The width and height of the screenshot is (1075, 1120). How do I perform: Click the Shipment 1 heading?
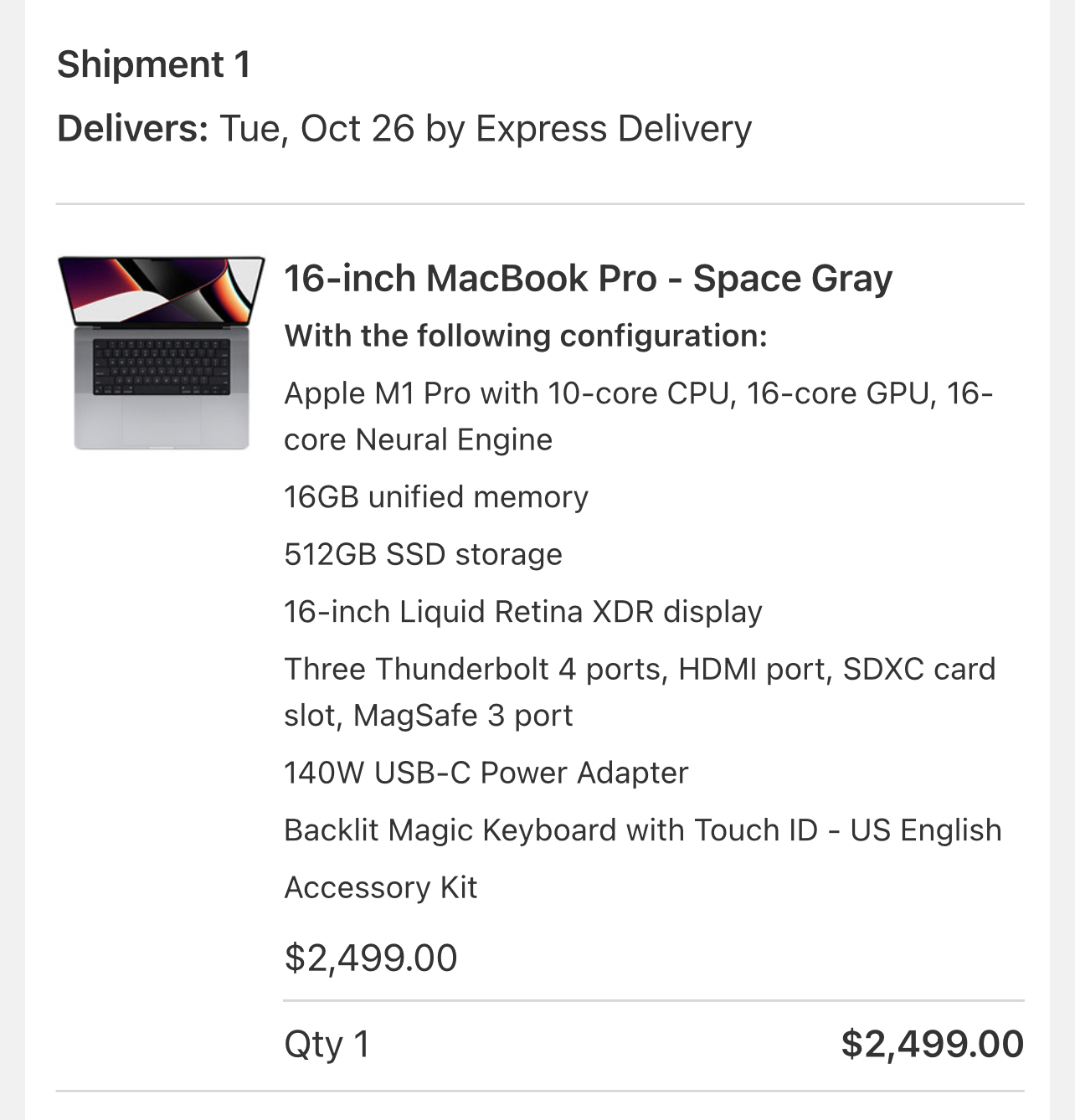154,64
